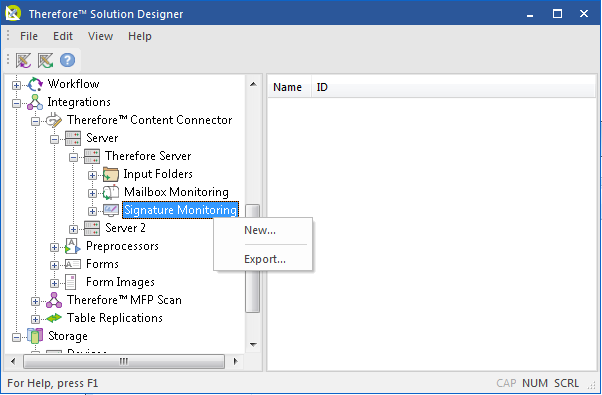Click the Forms field icon
The height and width of the screenshot is (395, 602).
tap(73, 264)
